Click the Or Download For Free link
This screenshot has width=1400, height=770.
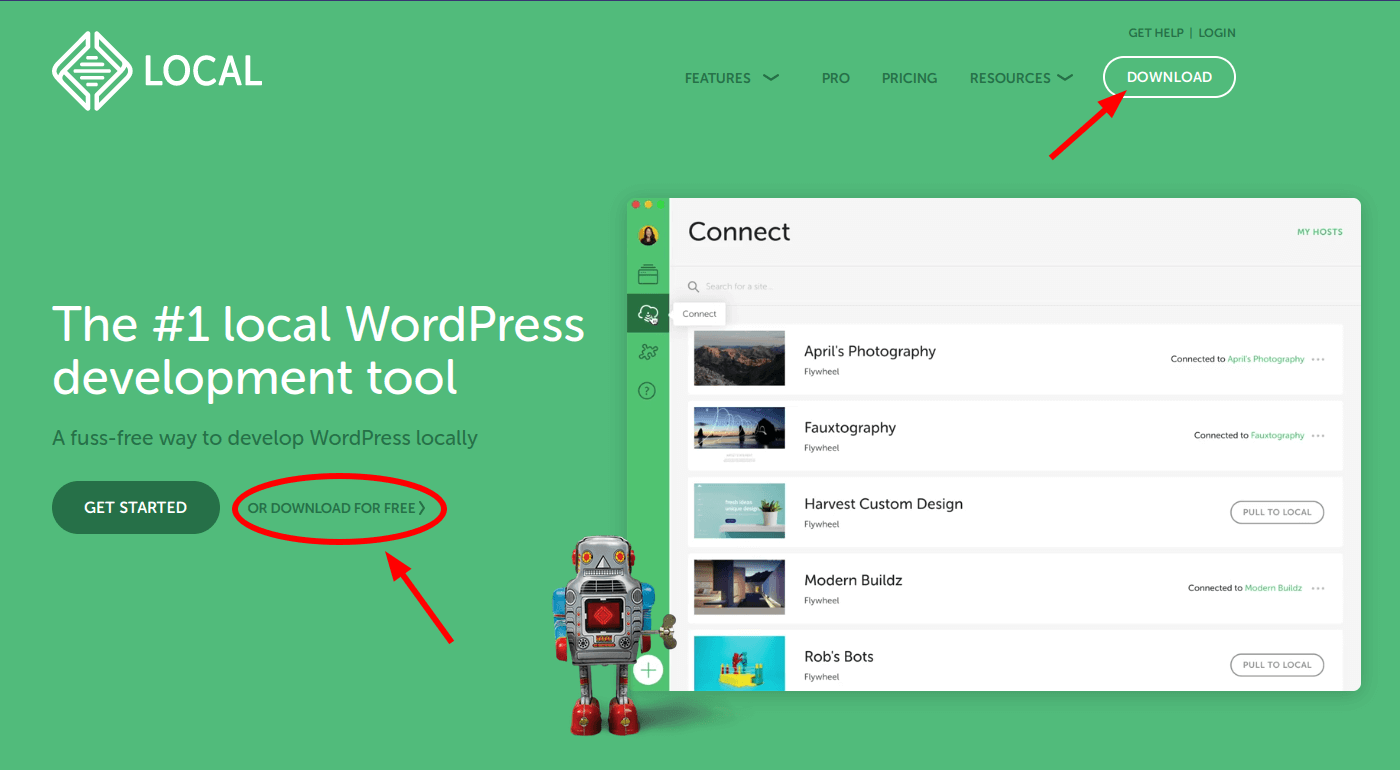tap(337, 508)
